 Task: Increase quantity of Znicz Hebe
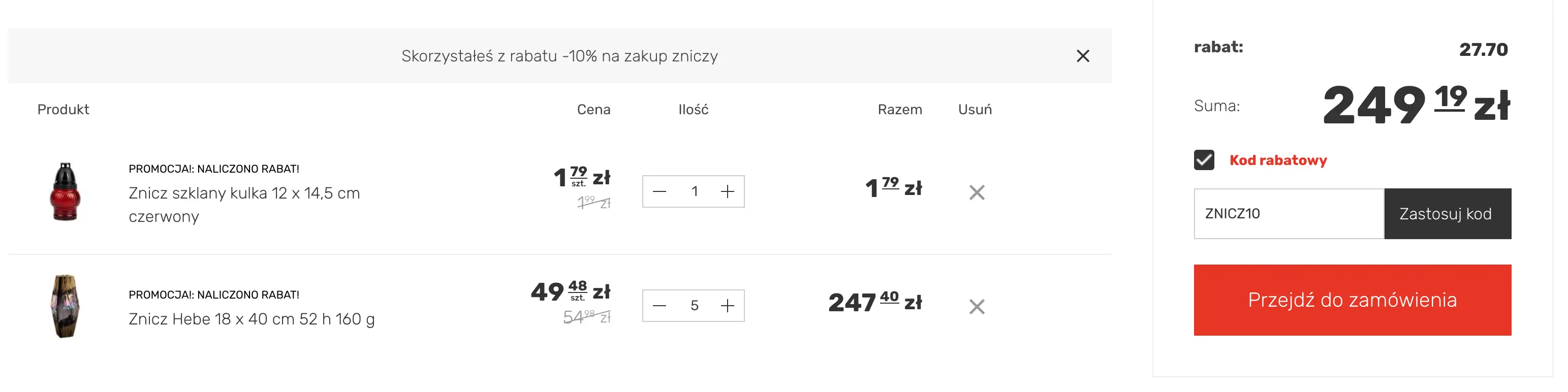[x=728, y=306]
